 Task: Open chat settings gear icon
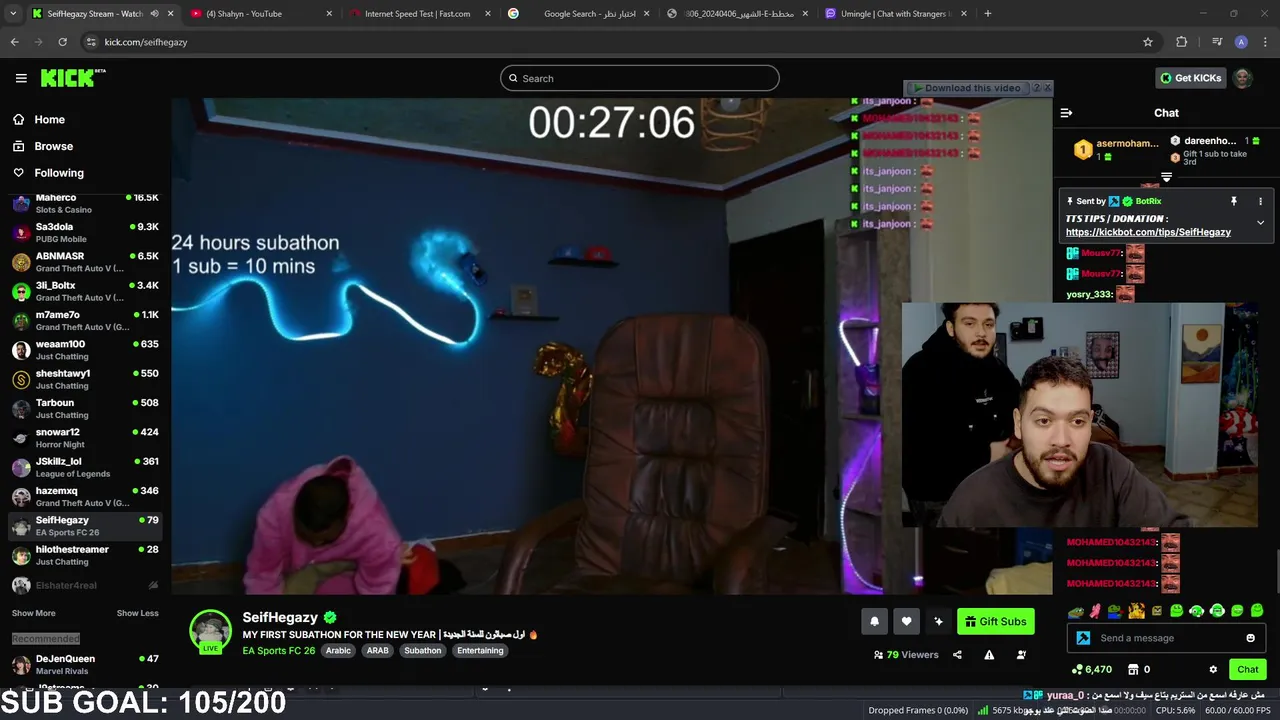tap(1213, 669)
